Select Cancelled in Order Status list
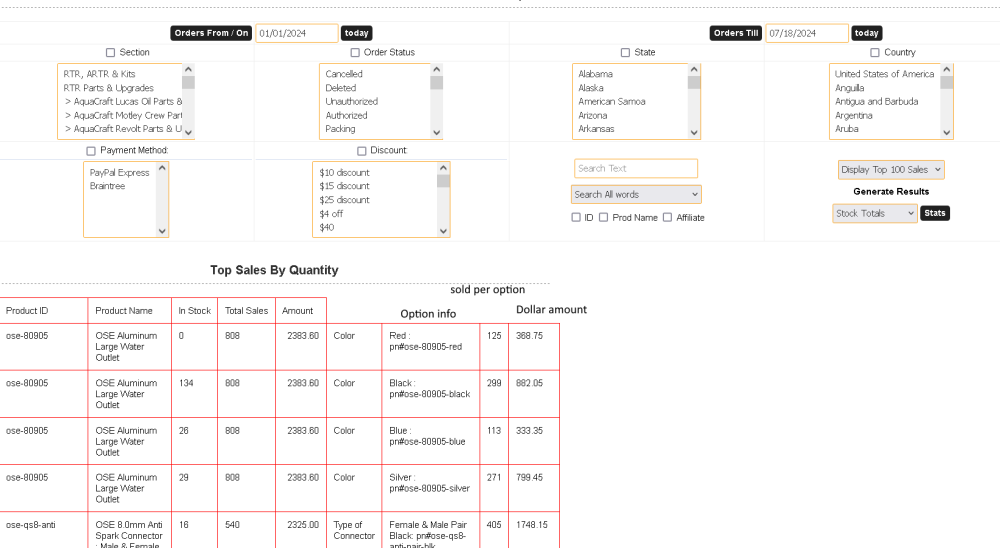 [344, 74]
